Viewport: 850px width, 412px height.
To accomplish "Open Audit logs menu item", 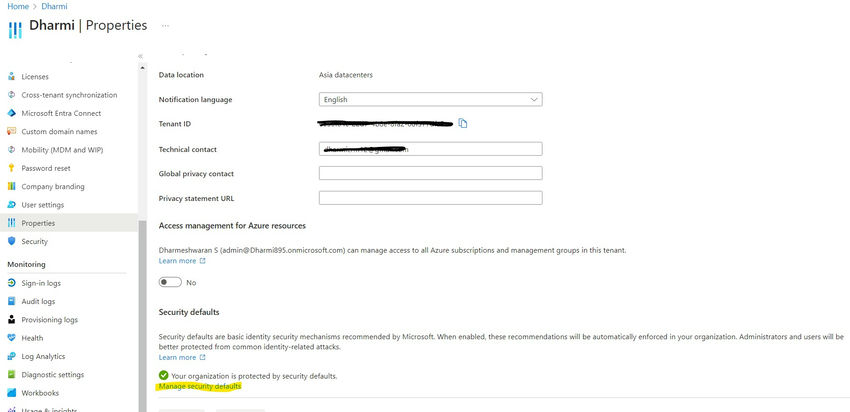I will (x=38, y=301).
